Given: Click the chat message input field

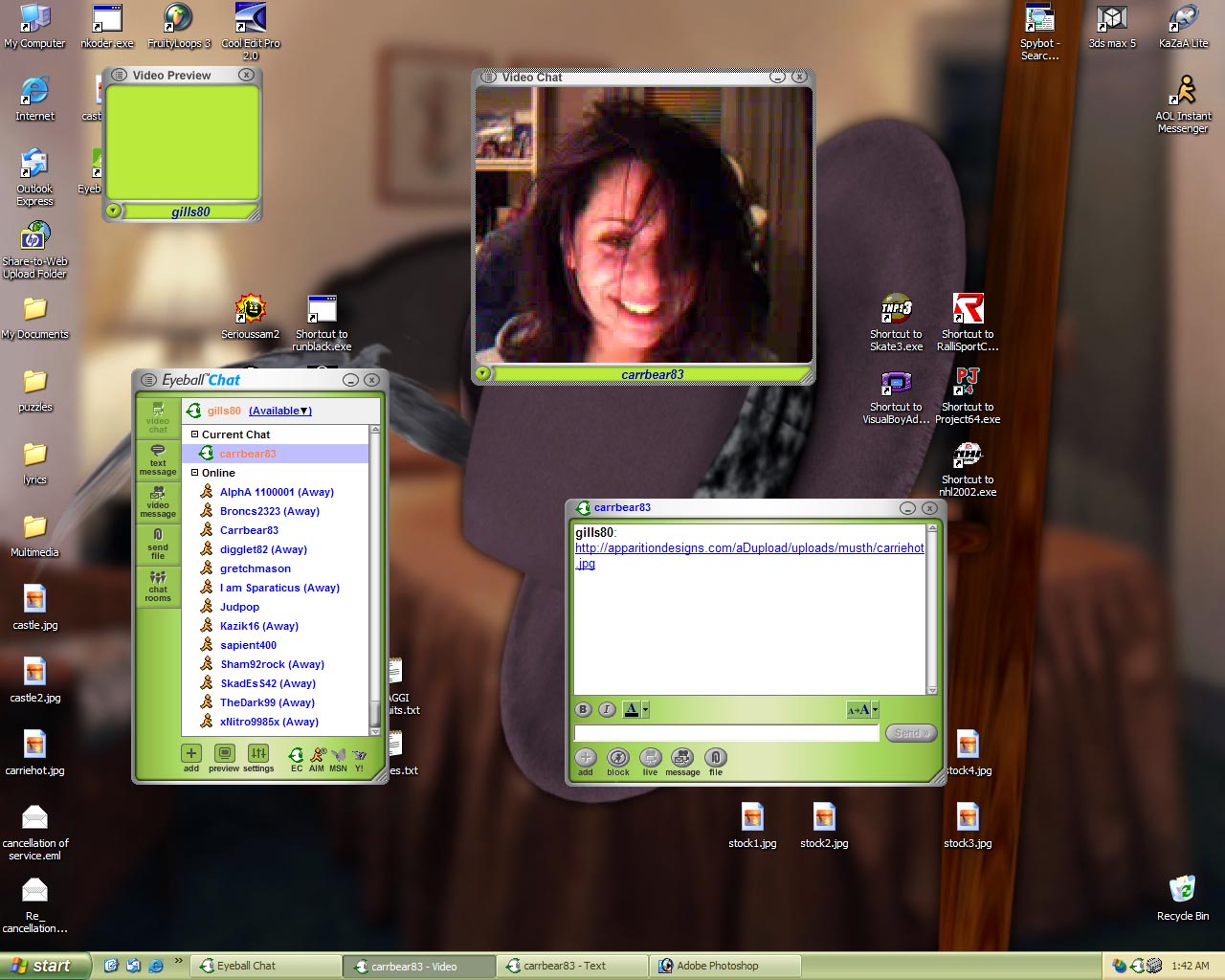Looking at the screenshot, I should (x=725, y=733).
